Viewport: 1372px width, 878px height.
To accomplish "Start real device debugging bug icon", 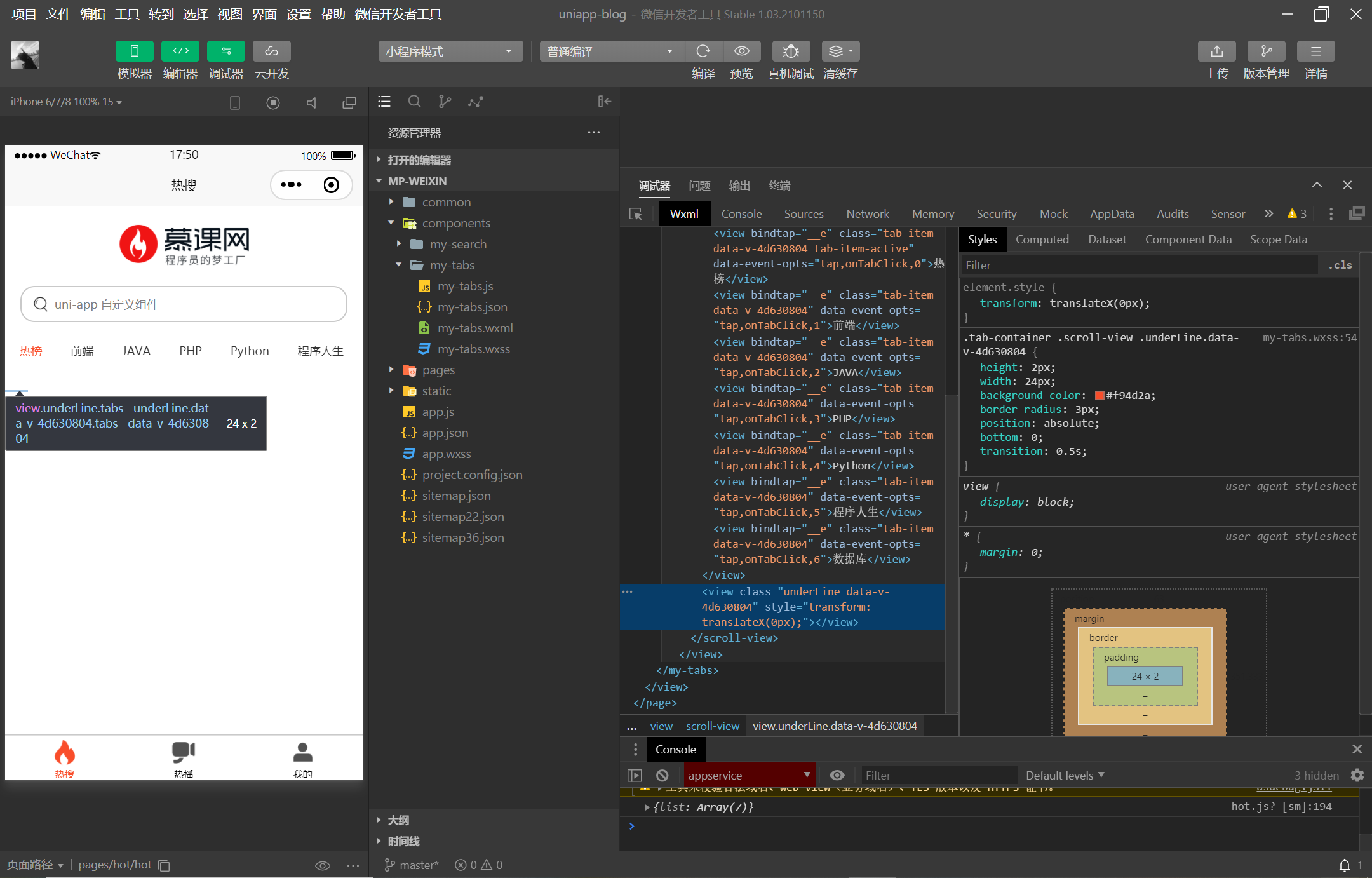I will pos(791,51).
